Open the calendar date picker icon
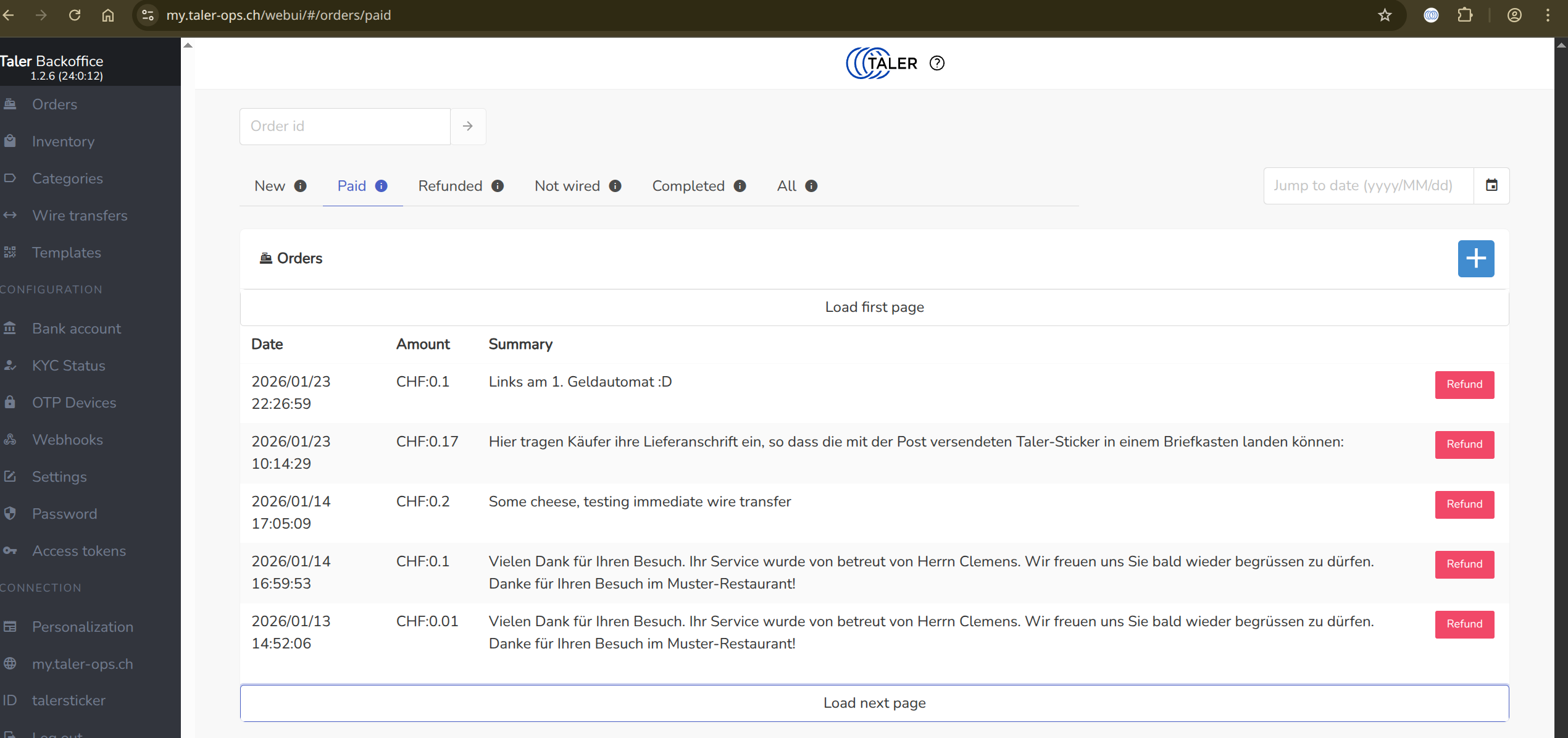This screenshot has width=1568, height=738. pos(1491,185)
